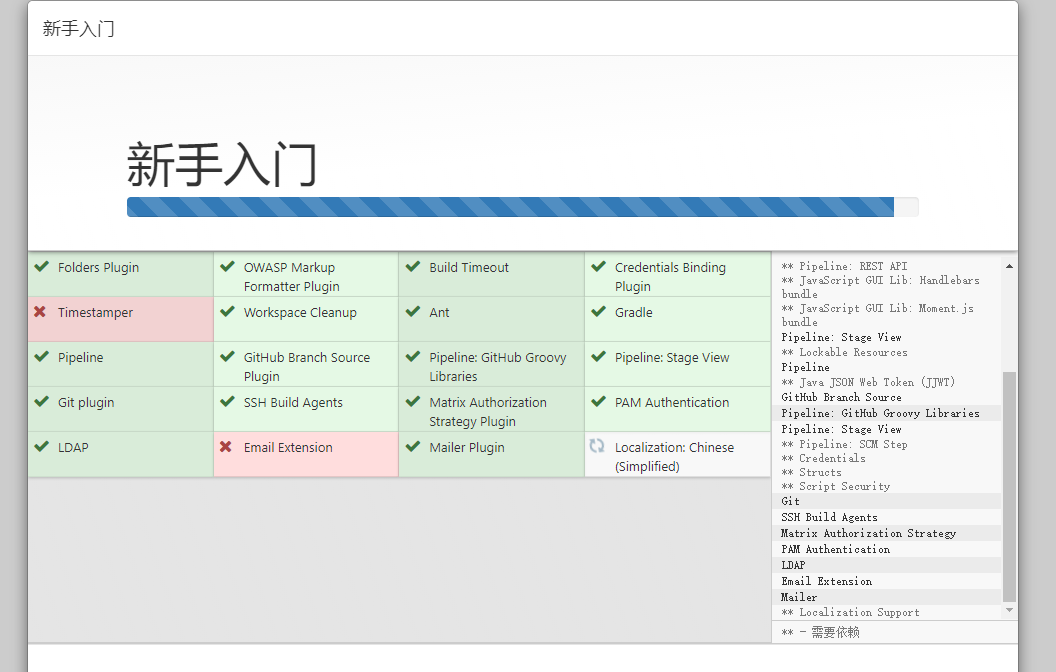1056x672 pixels.
Task: Click the checkmark beside GitHub Branch Source Plugin
Action: 228,357
